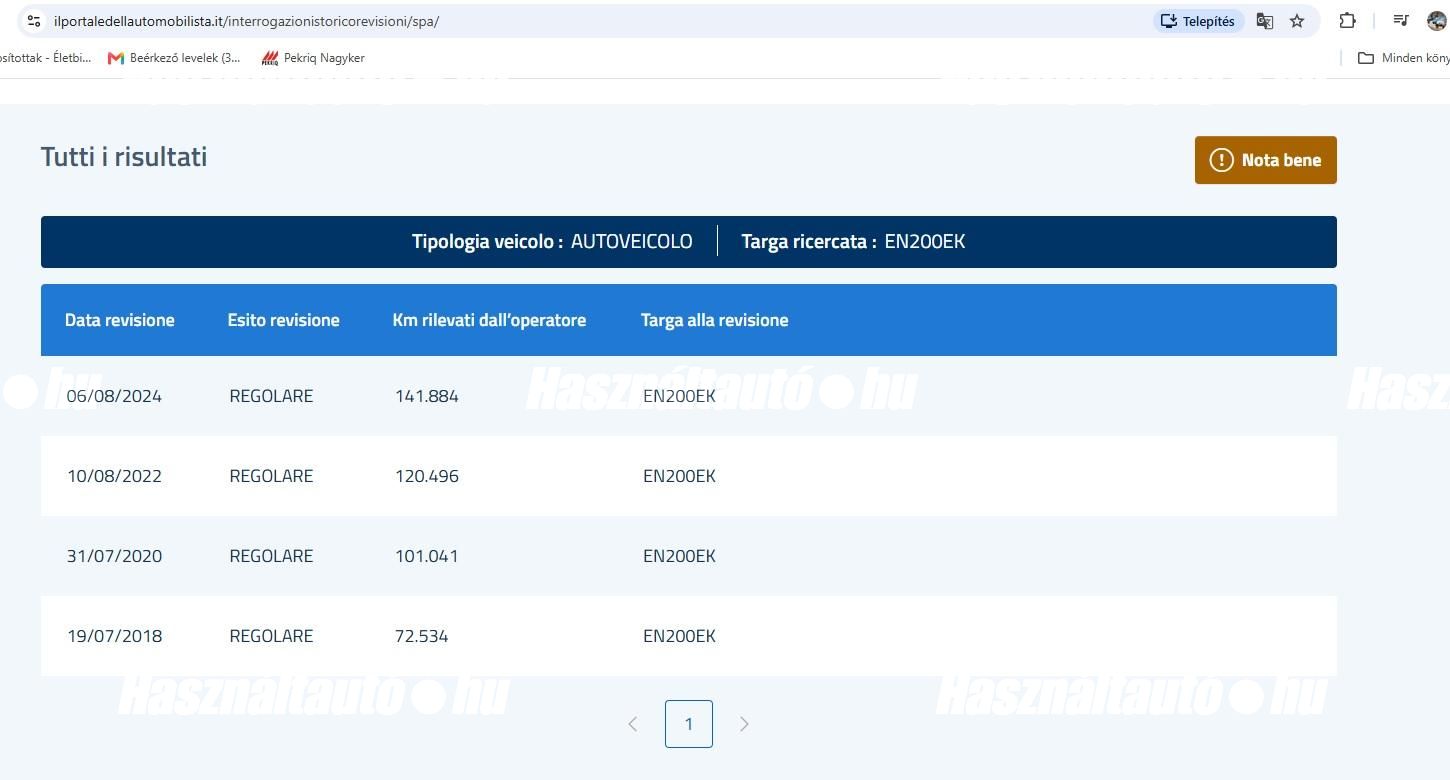Click the Telepítés install app button
Screen dimensions: 1450x780
click(x=1198, y=21)
